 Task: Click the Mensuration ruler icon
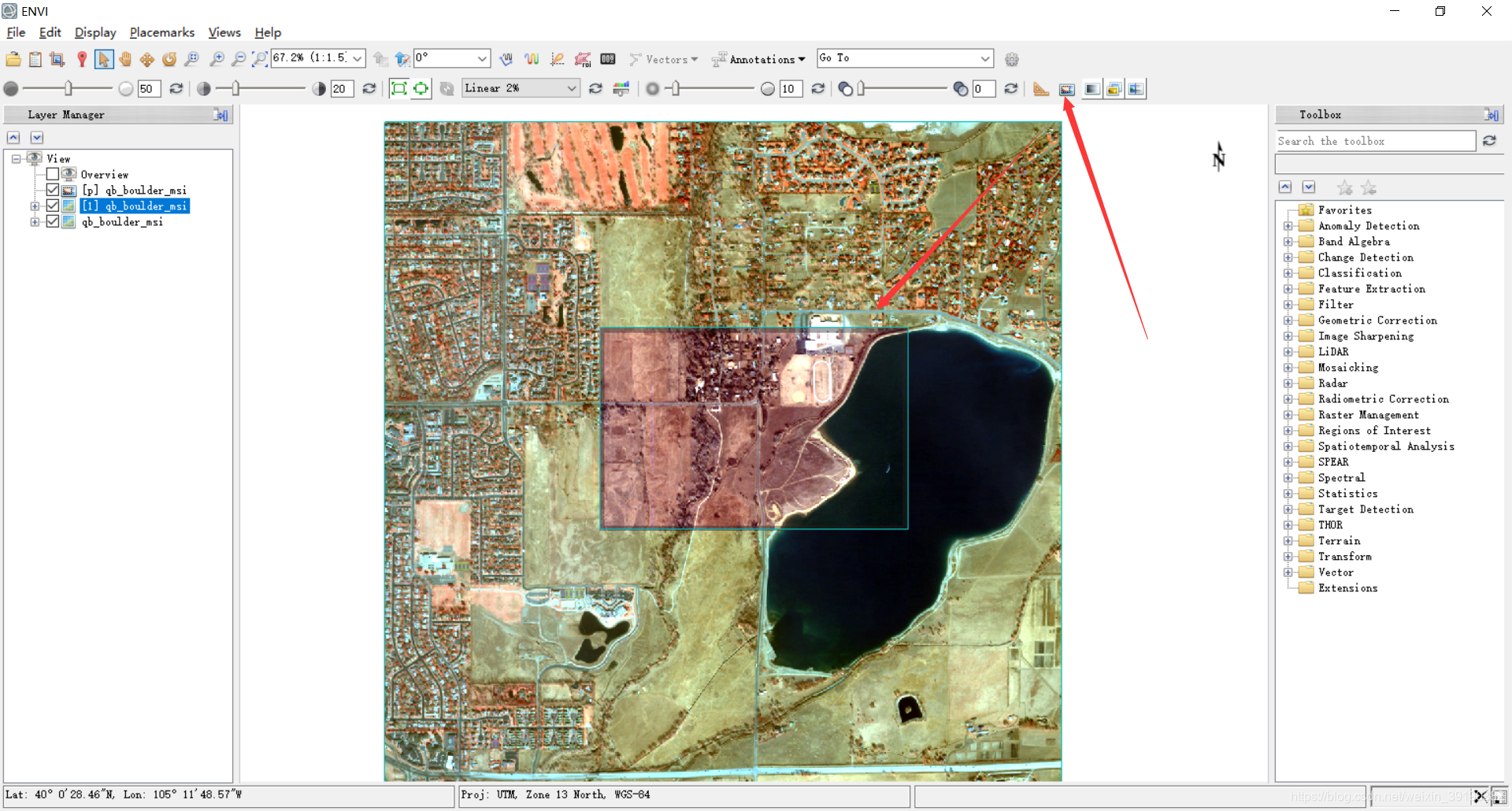pos(1041,89)
